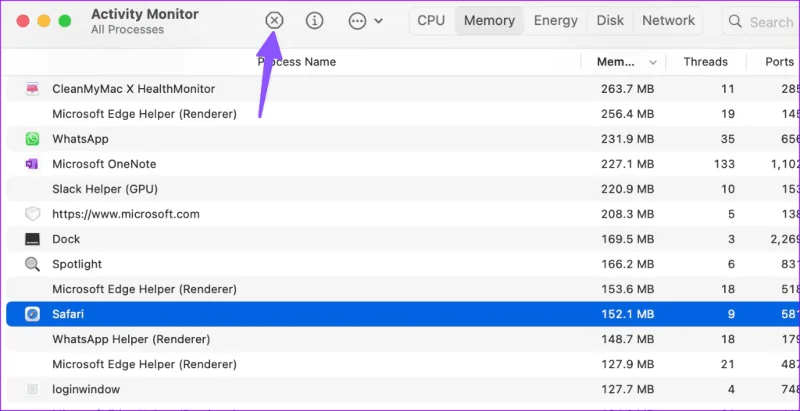Select the WhatsApp Helper (Renderer) process

pyautogui.click(x=131, y=339)
